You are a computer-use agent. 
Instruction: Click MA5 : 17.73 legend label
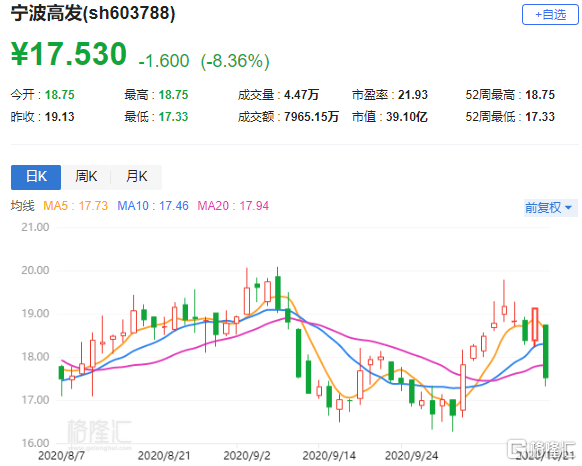click(x=75, y=206)
